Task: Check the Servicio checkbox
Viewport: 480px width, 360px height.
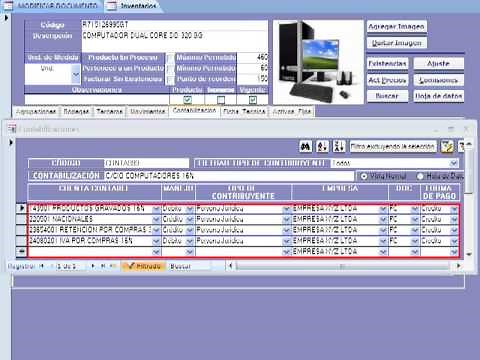Action: 221,99
